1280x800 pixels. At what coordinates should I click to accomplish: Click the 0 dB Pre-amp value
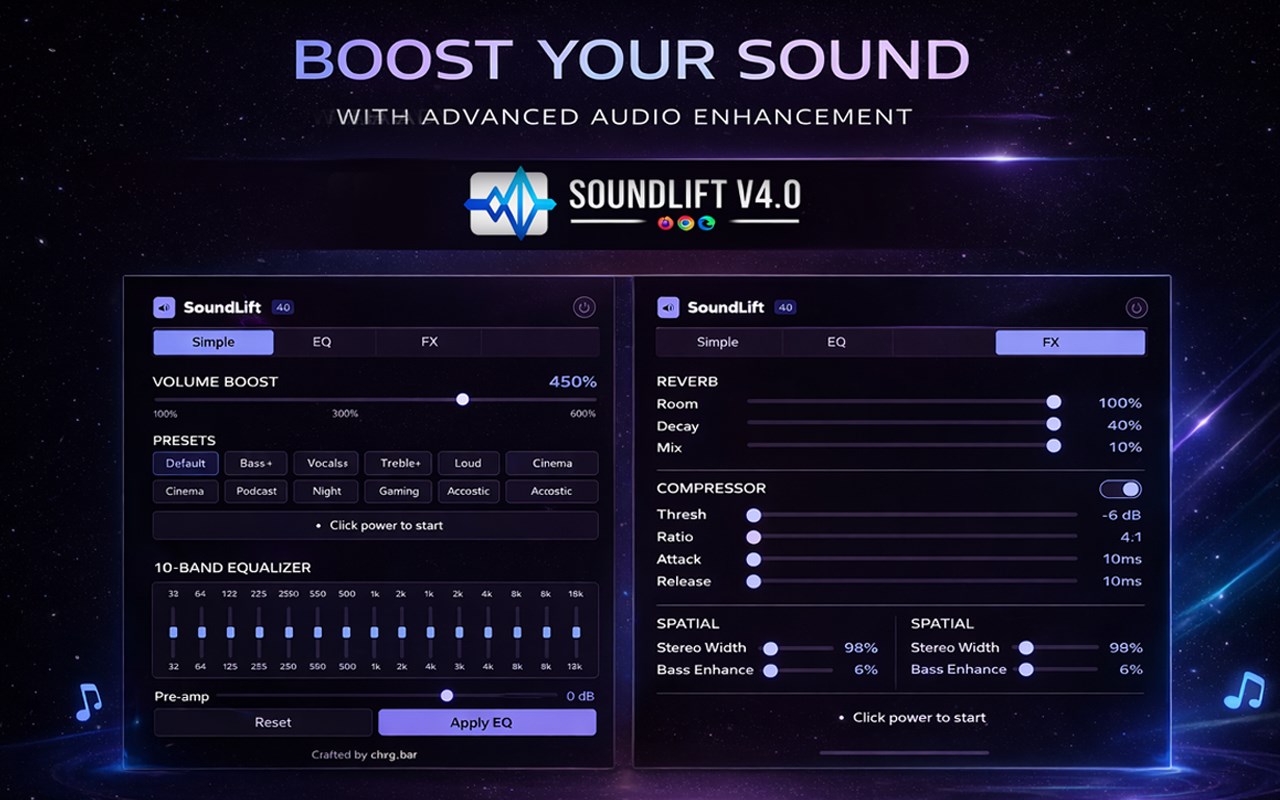[580, 696]
